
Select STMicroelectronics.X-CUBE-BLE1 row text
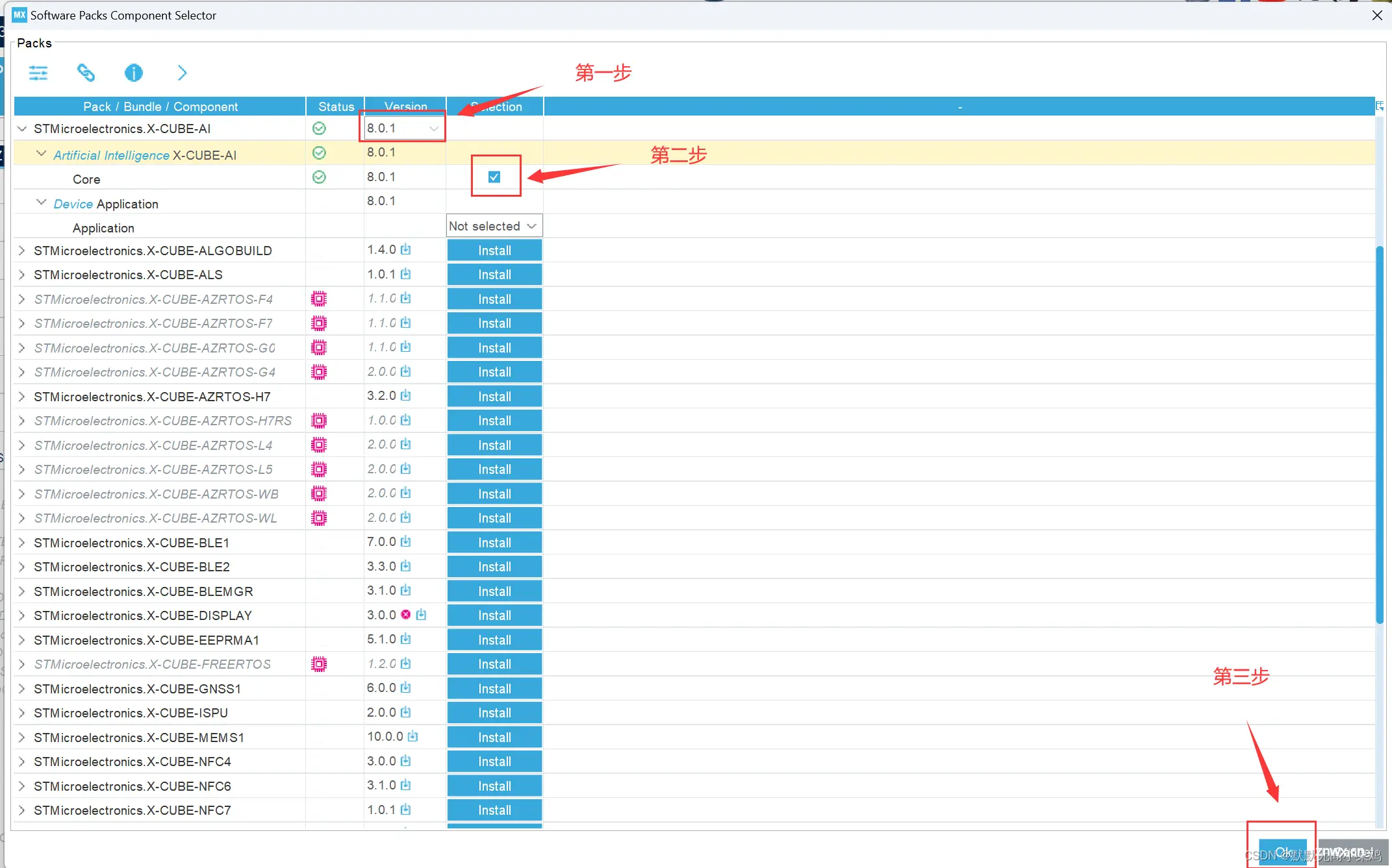pyautogui.click(x=131, y=543)
